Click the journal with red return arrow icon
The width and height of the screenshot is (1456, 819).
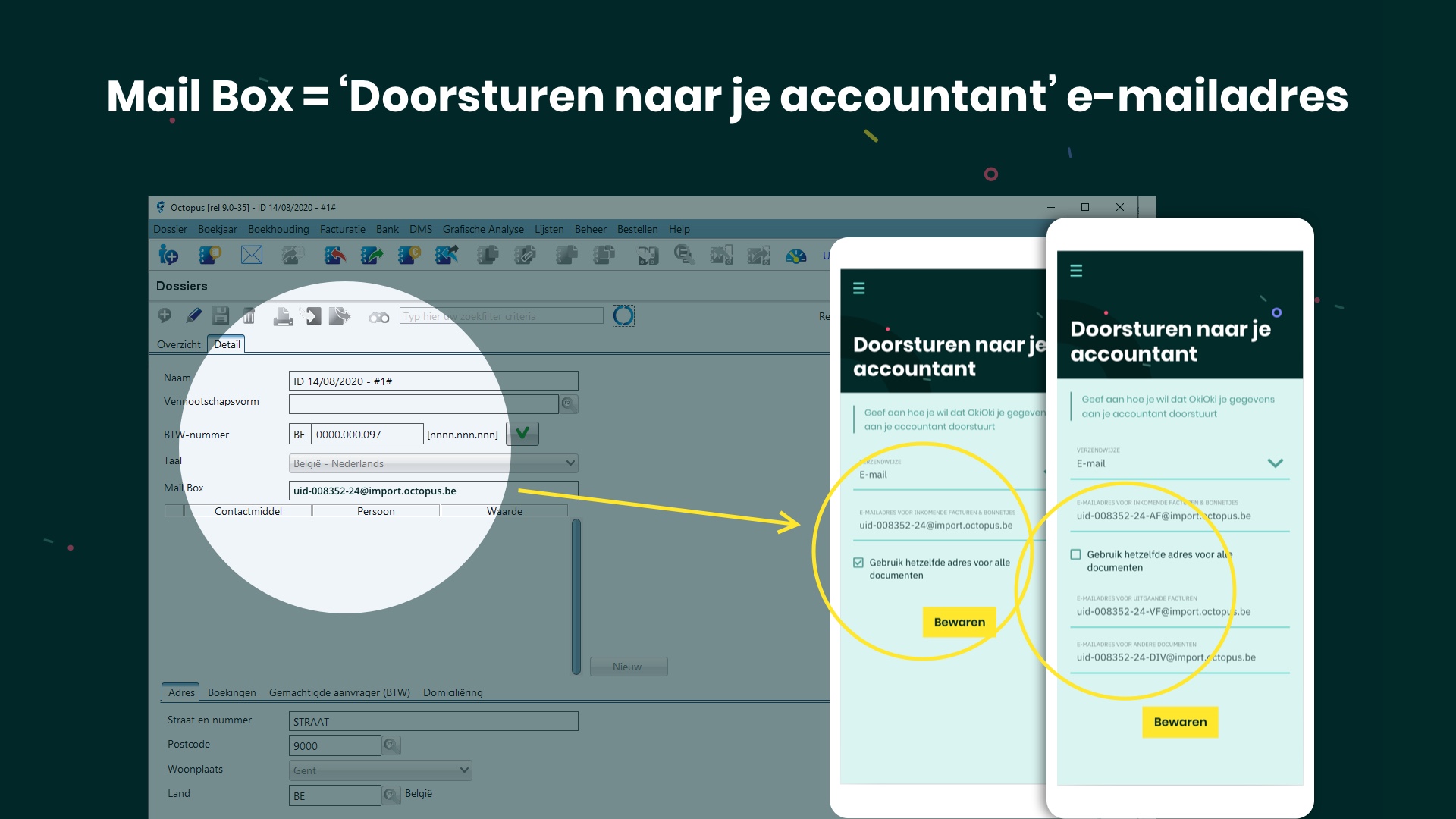click(334, 256)
